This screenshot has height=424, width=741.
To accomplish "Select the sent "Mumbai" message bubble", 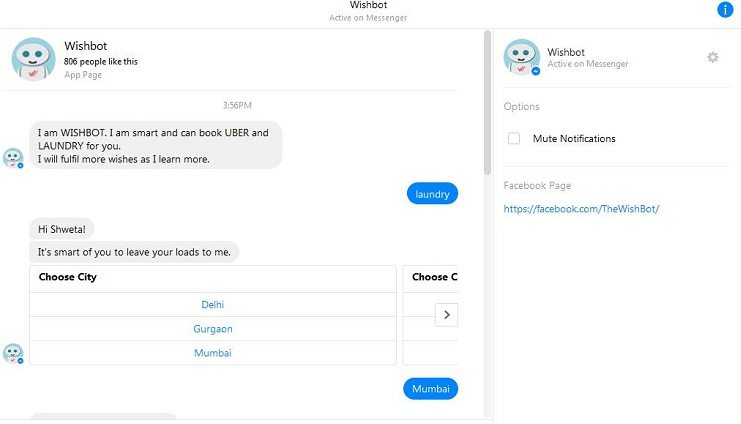I will (x=431, y=389).
